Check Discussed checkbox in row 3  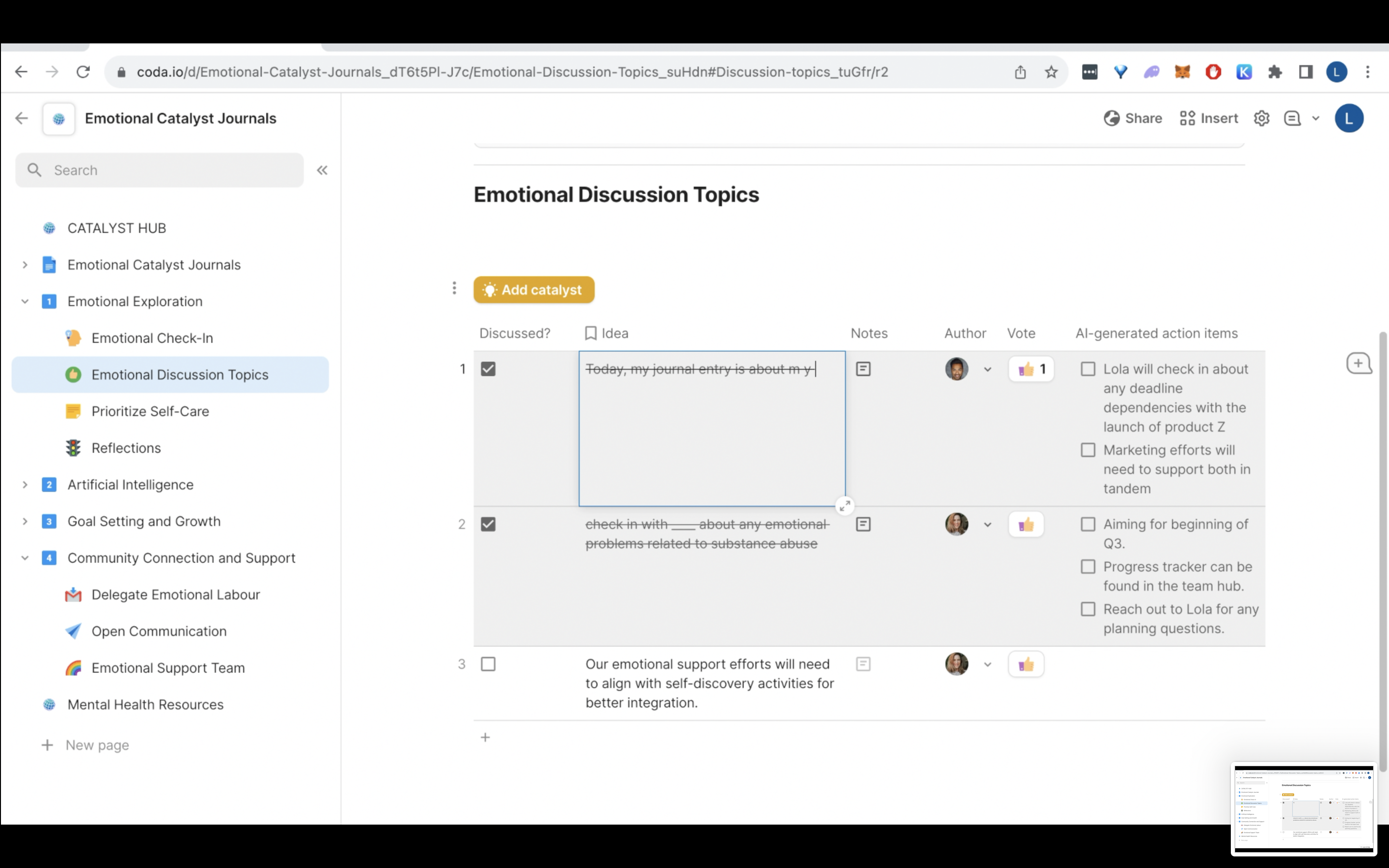click(488, 664)
